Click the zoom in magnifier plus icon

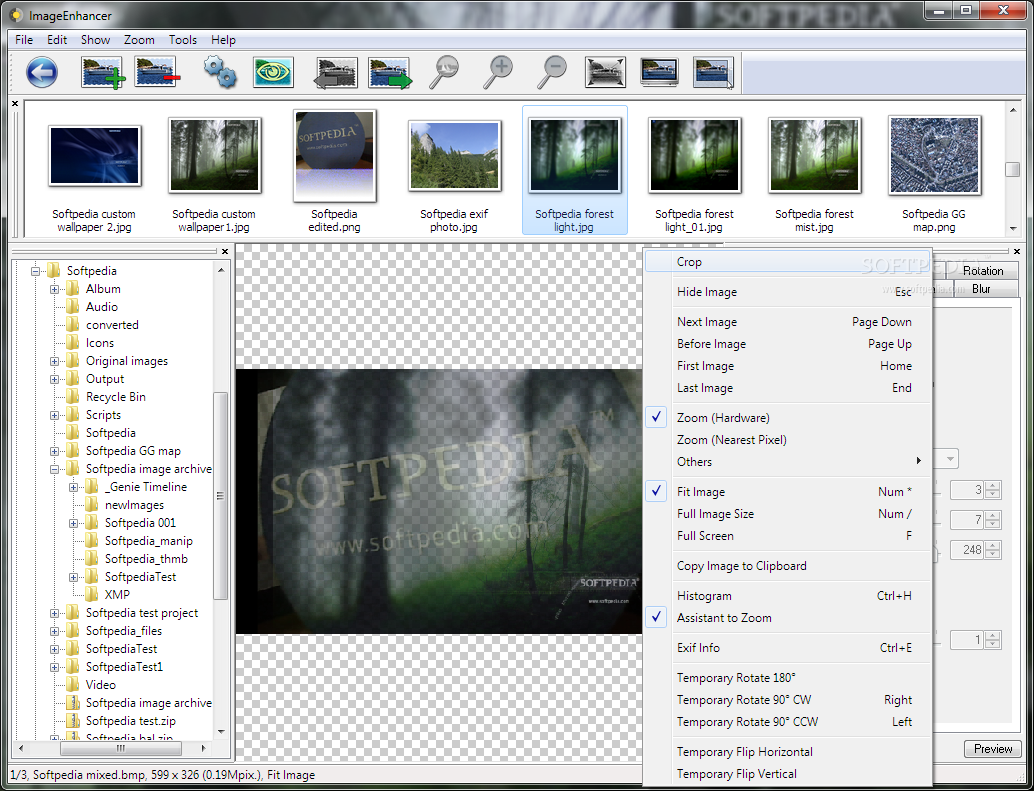[498, 73]
